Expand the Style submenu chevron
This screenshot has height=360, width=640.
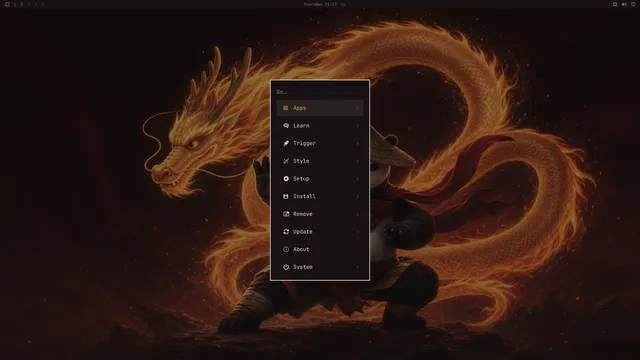pyautogui.click(x=358, y=161)
